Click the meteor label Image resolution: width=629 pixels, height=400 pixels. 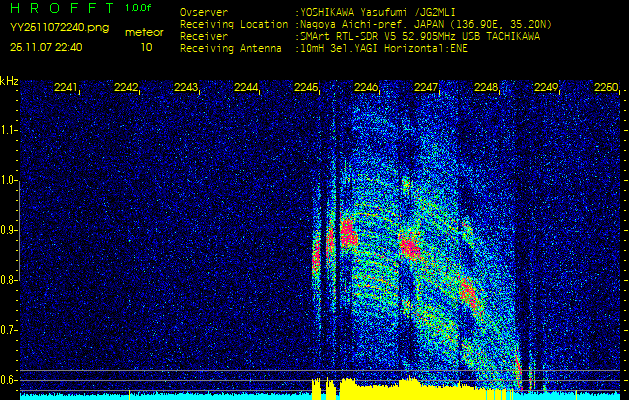pos(144,33)
